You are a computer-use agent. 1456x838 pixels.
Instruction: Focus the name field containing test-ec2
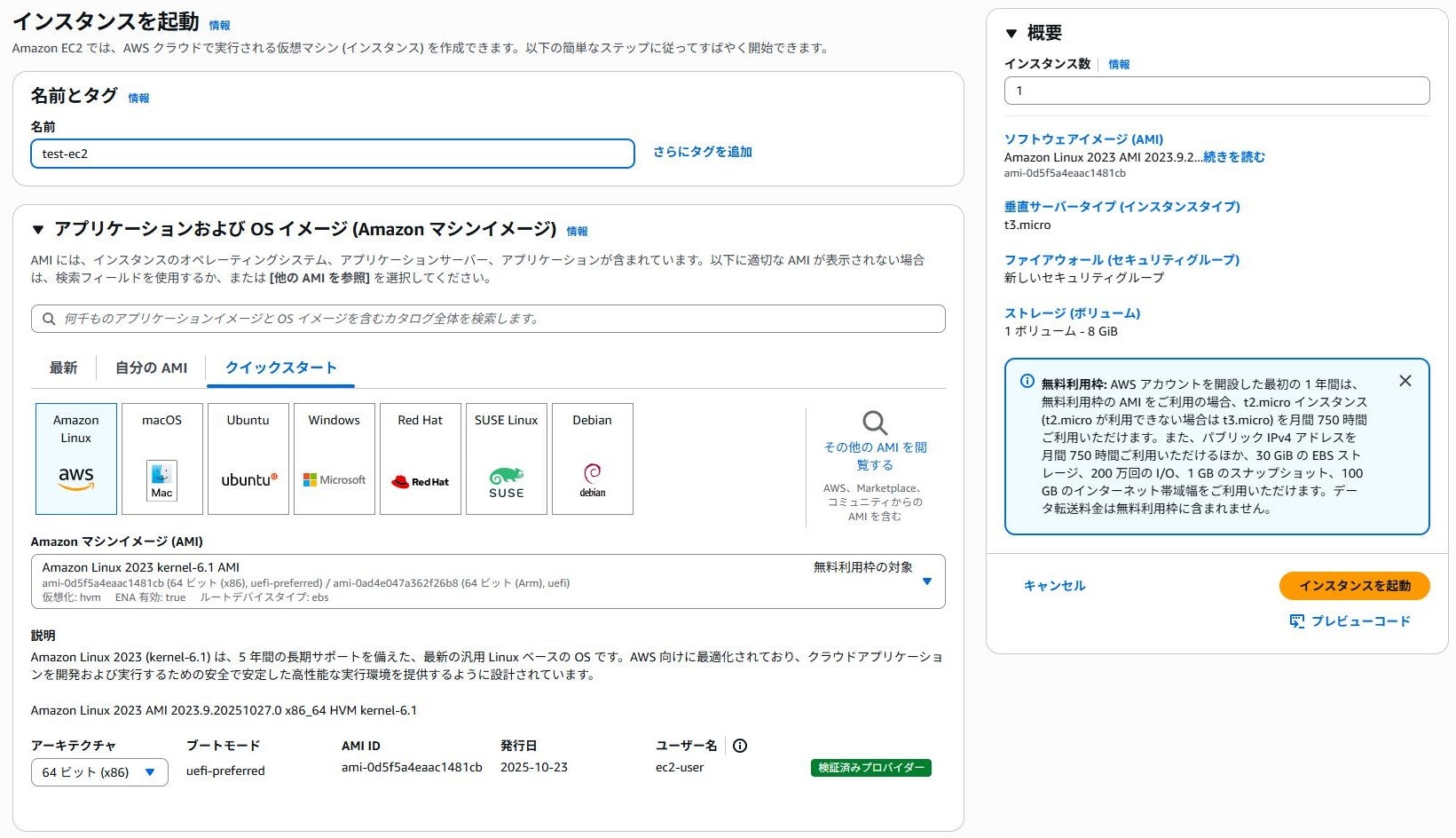pos(333,154)
